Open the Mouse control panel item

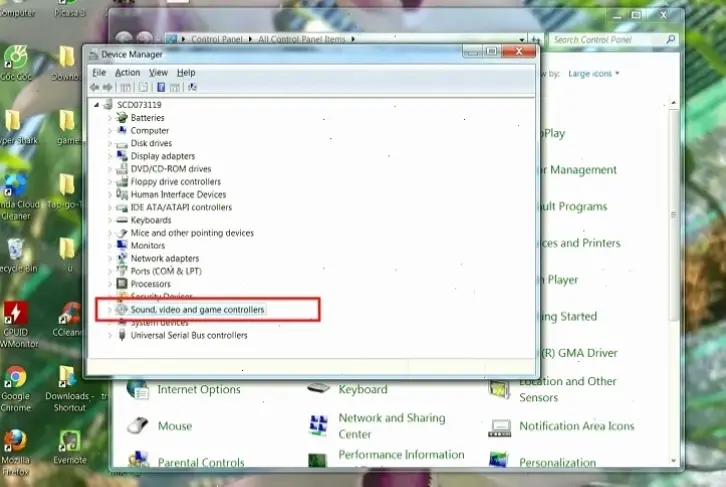174,426
